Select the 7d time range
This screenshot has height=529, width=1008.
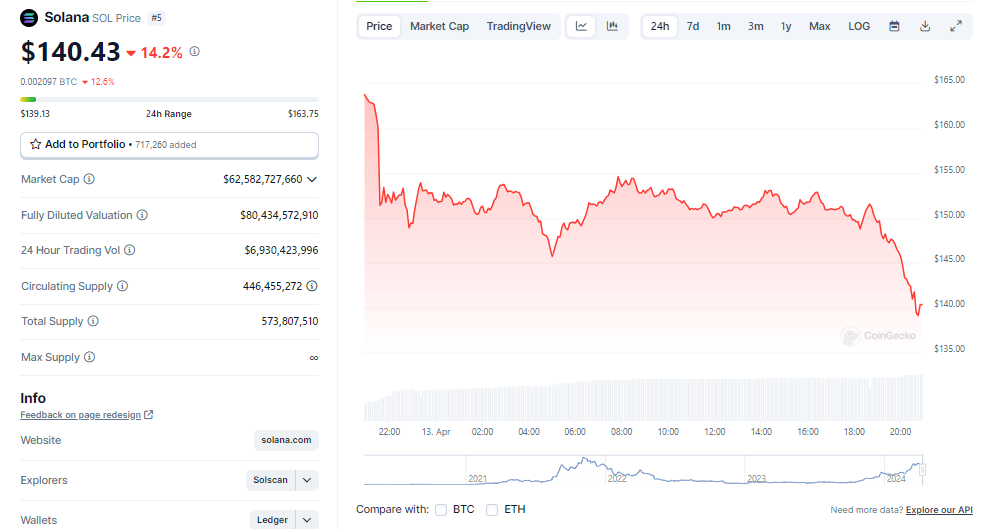[692, 26]
